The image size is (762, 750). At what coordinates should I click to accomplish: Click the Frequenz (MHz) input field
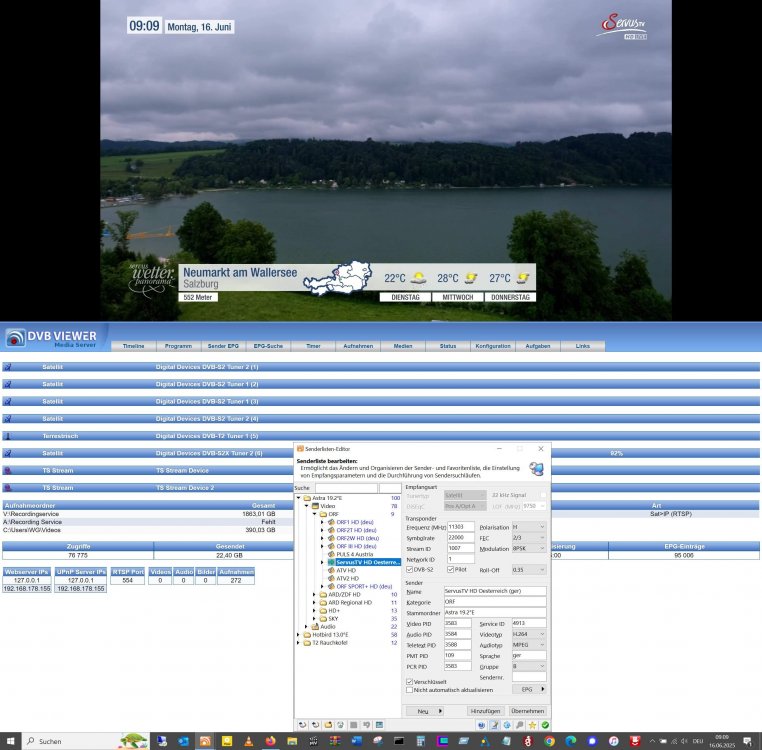[x=460, y=526]
